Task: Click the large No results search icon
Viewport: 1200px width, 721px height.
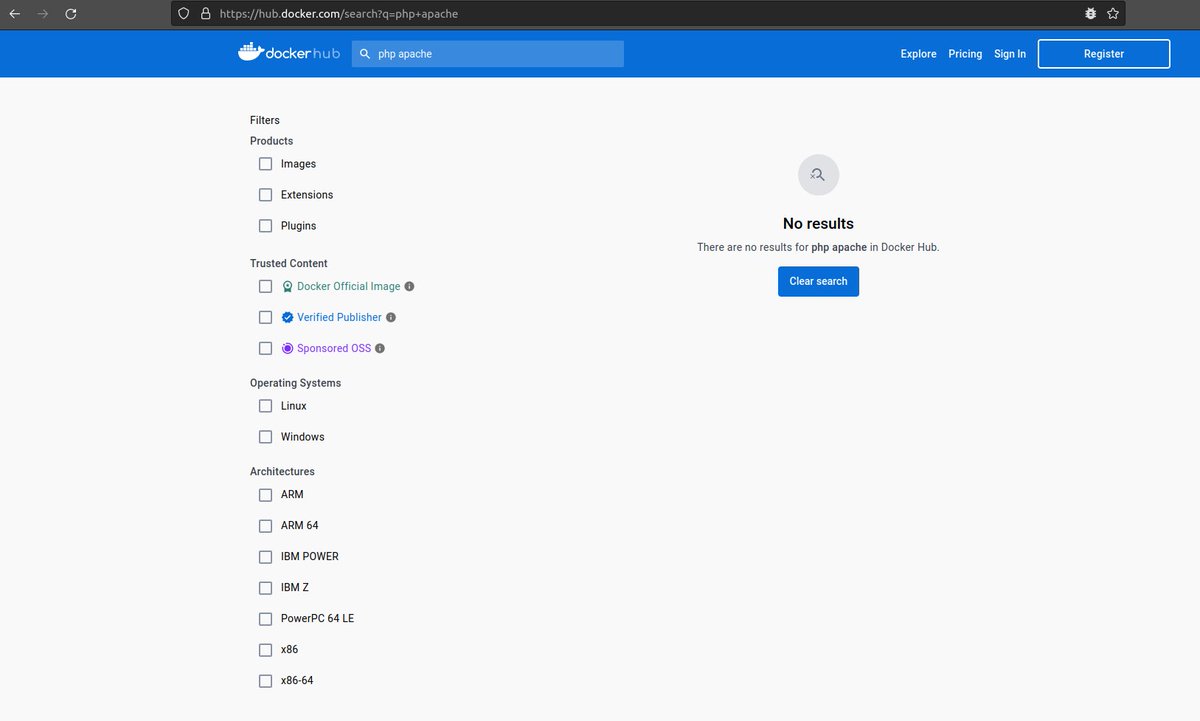Action: tap(818, 174)
